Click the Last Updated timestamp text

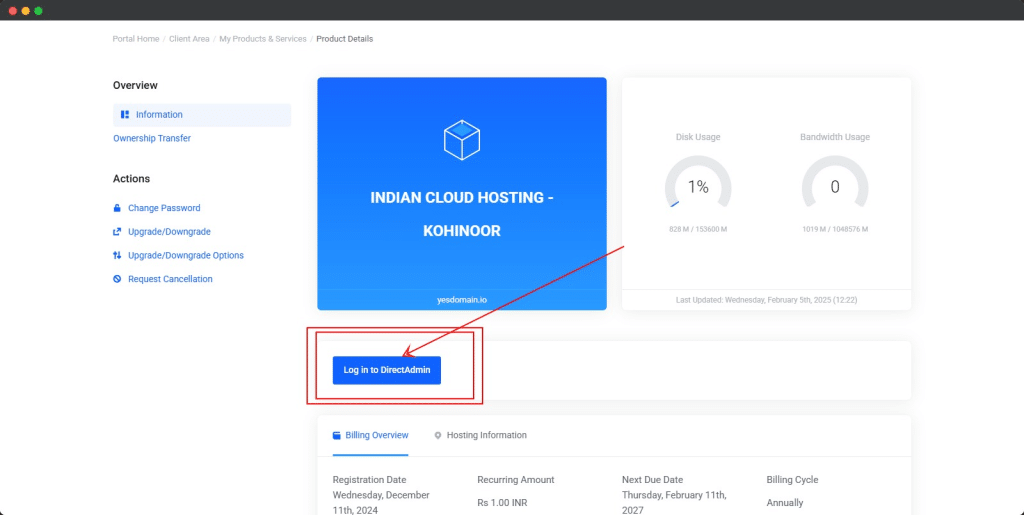click(766, 300)
